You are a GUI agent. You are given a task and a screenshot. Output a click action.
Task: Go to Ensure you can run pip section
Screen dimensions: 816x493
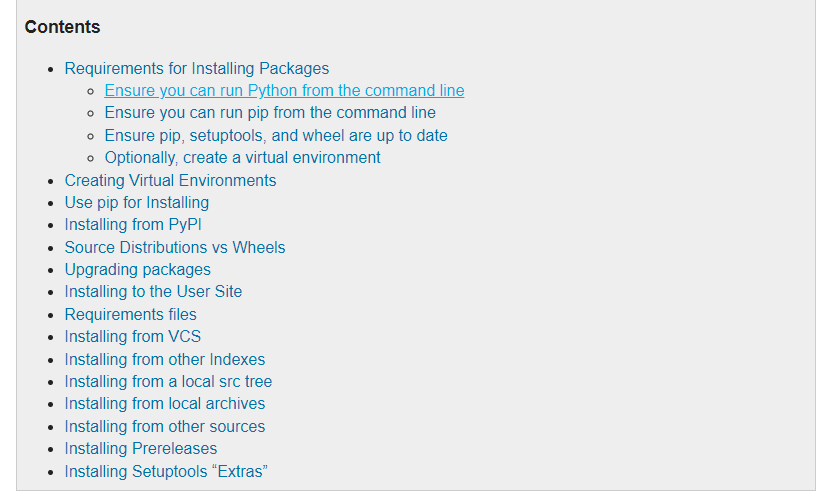click(x=270, y=113)
